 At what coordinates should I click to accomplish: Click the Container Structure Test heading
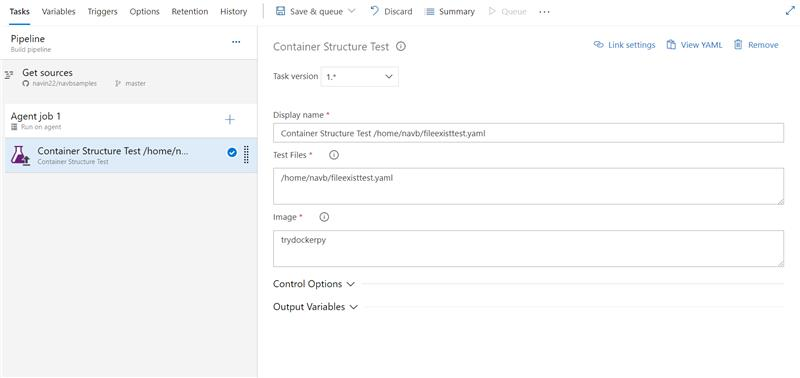[x=331, y=46]
